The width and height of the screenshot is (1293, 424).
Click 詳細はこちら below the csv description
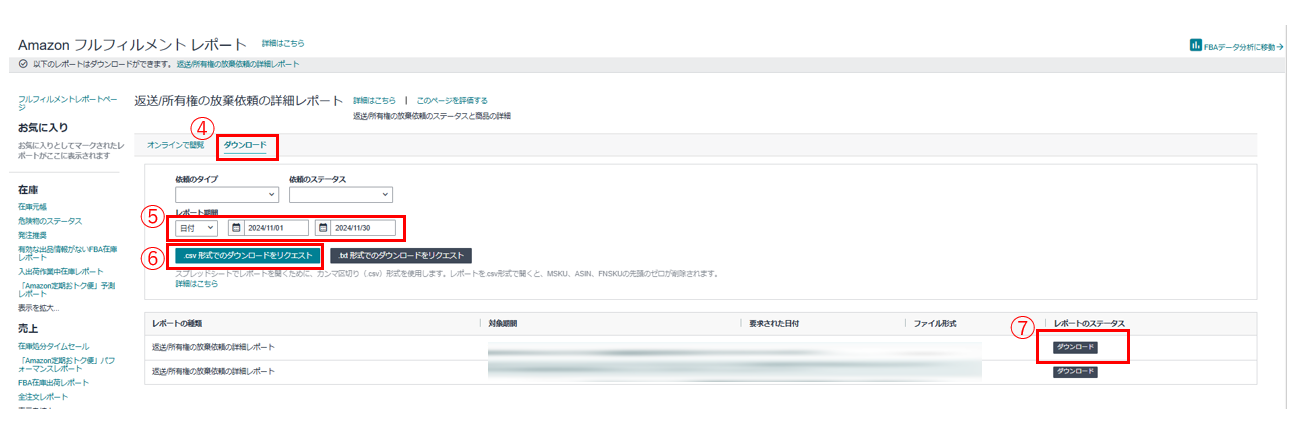(196, 284)
